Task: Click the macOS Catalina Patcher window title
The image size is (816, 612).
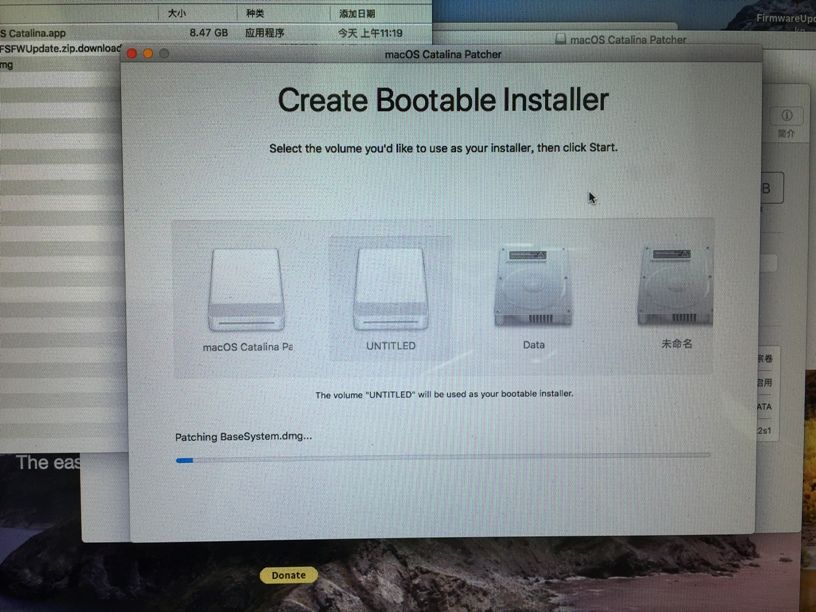Action: pos(443,54)
